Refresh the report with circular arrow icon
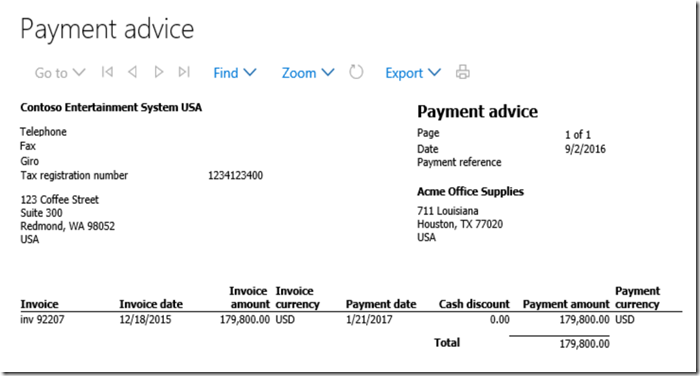This screenshot has width=700, height=376. (x=356, y=72)
